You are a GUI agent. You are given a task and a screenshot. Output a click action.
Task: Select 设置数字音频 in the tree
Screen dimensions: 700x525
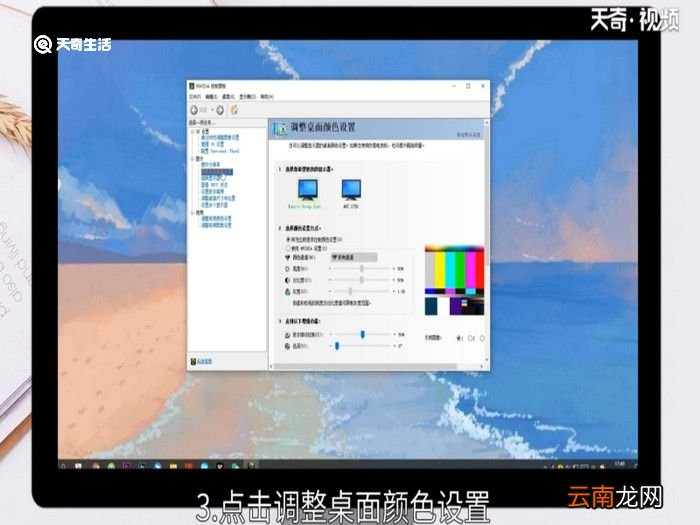tap(212, 191)
